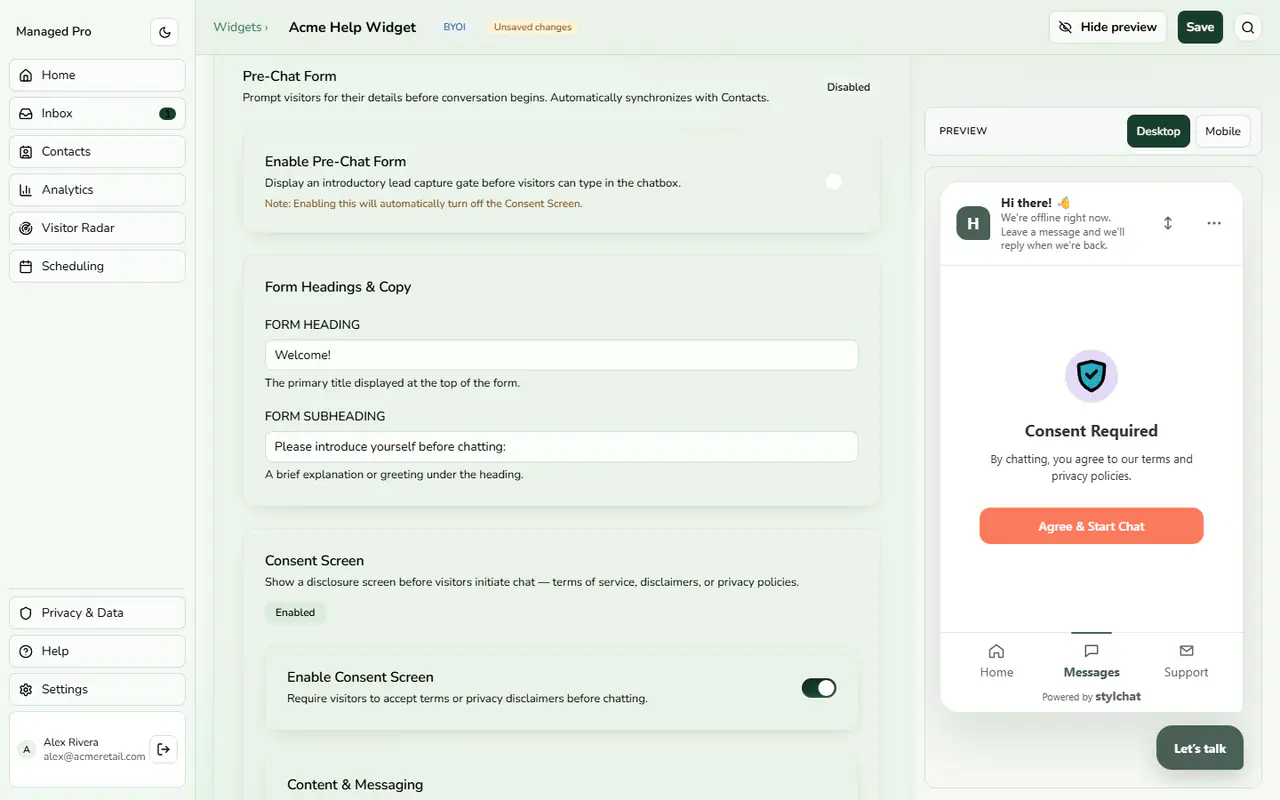Open Scheduling page
1280x800 pixels.
(97, 266)
